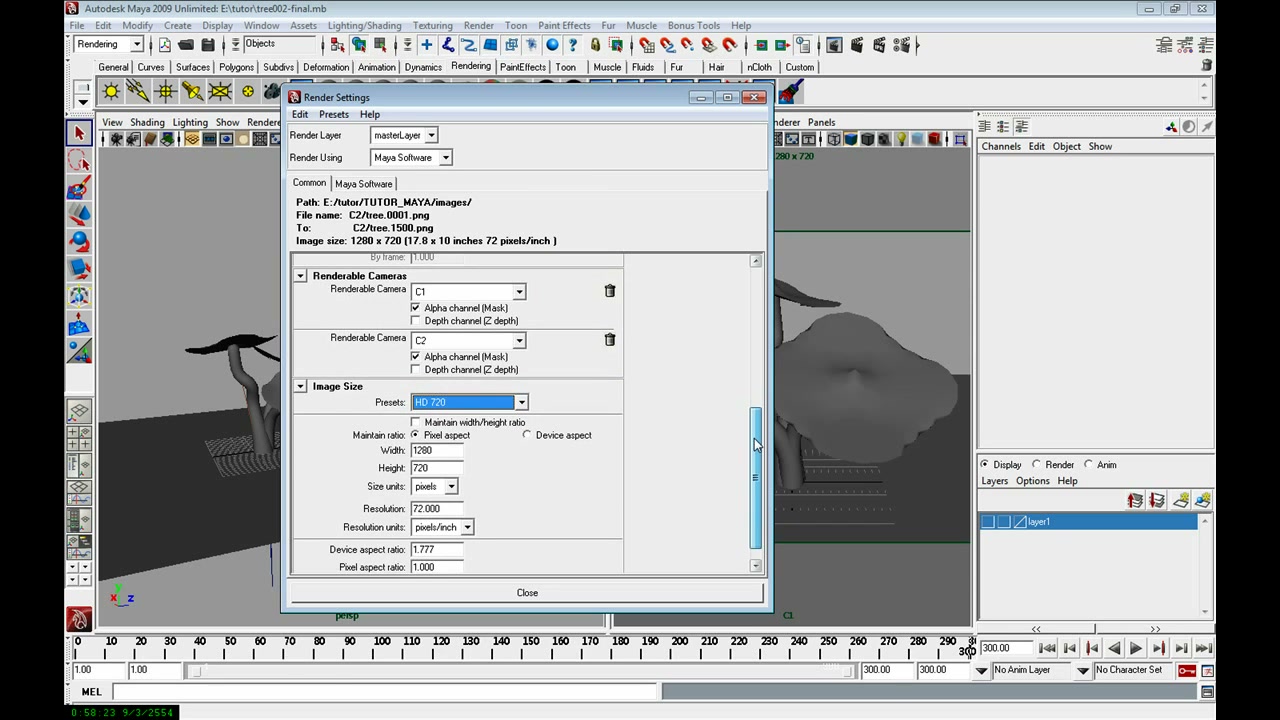The height and width of the screenshot is (720, 1280).
Task: Choose the Paint Selection tool
Action: pyautogui.click(x=79, y=188)
